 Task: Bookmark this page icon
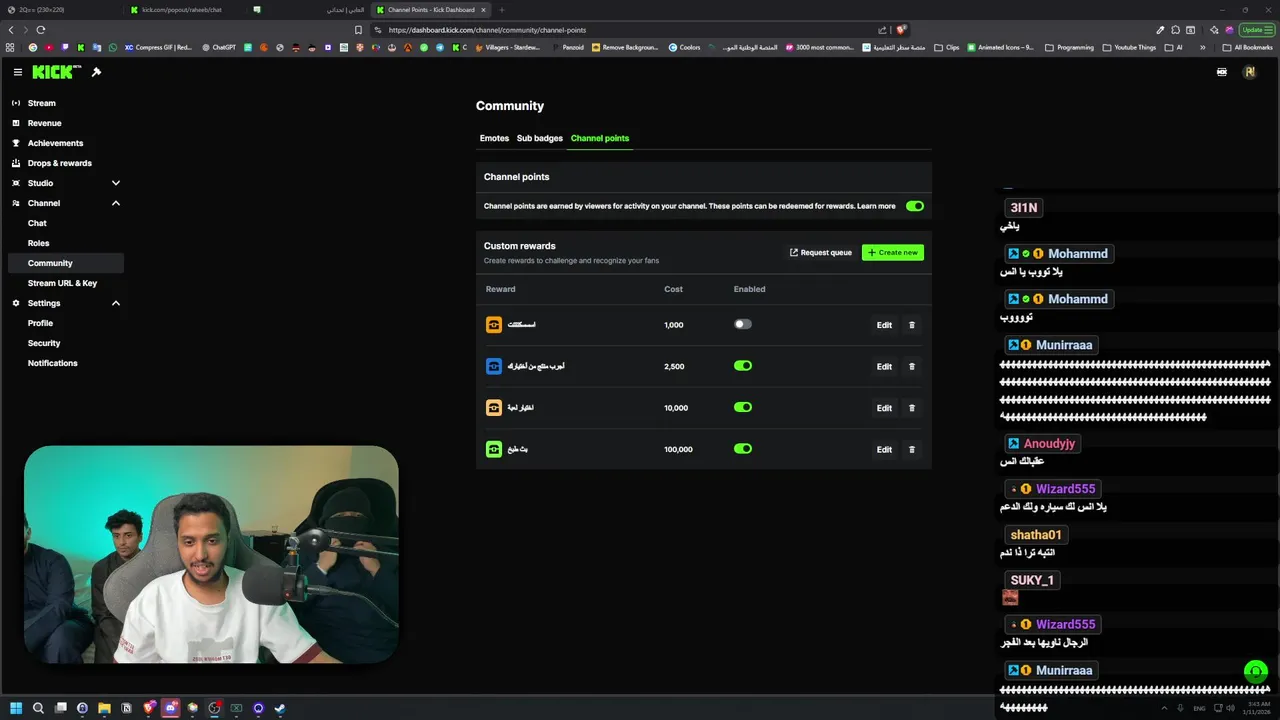tap(358, 30)
